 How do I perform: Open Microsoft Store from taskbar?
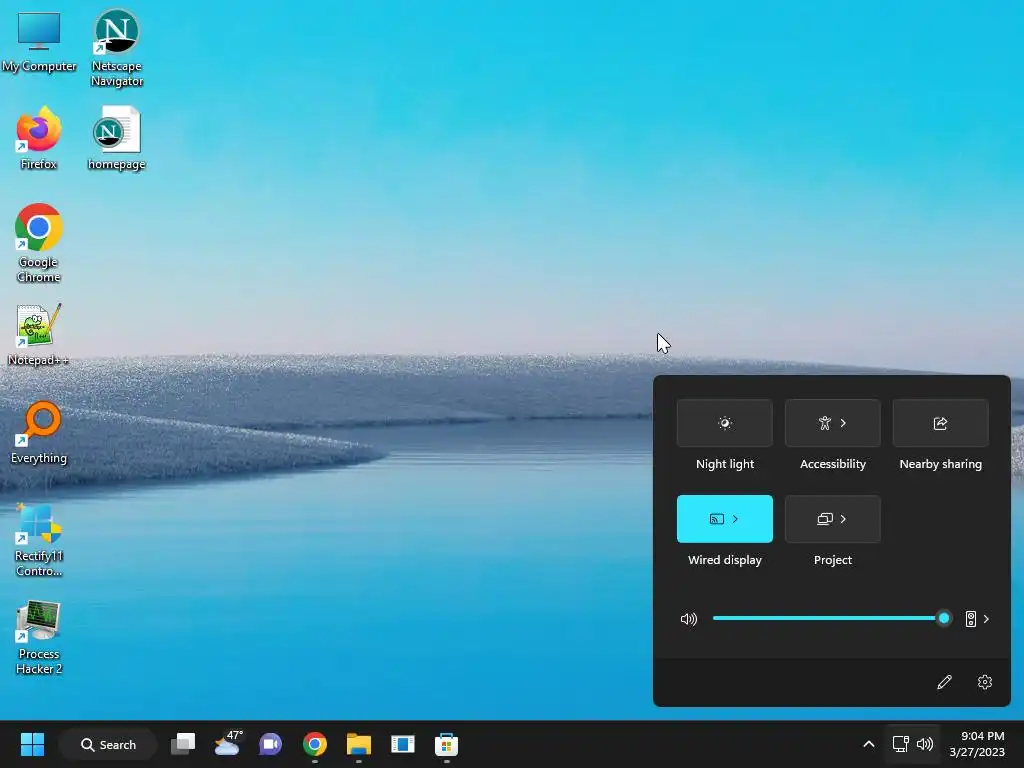[446, 744]
